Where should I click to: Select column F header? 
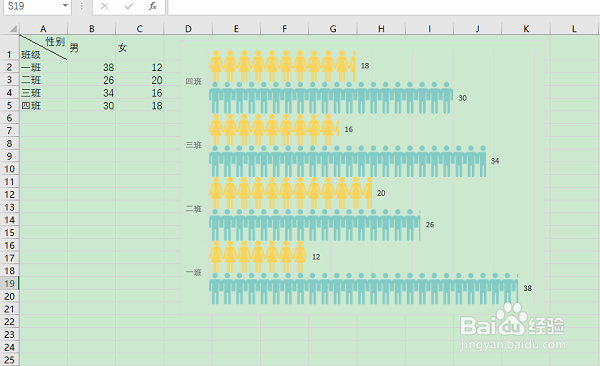pos(284,29)
